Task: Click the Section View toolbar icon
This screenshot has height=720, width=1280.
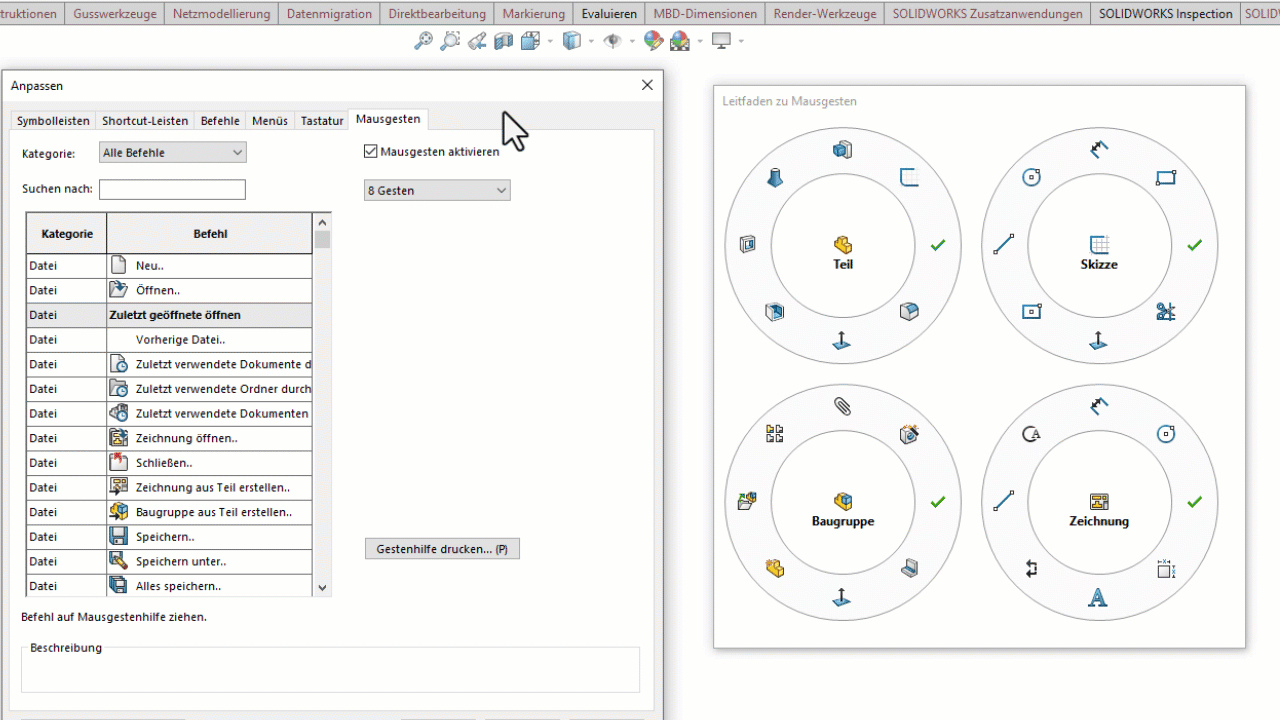Action: pos(503,41)
